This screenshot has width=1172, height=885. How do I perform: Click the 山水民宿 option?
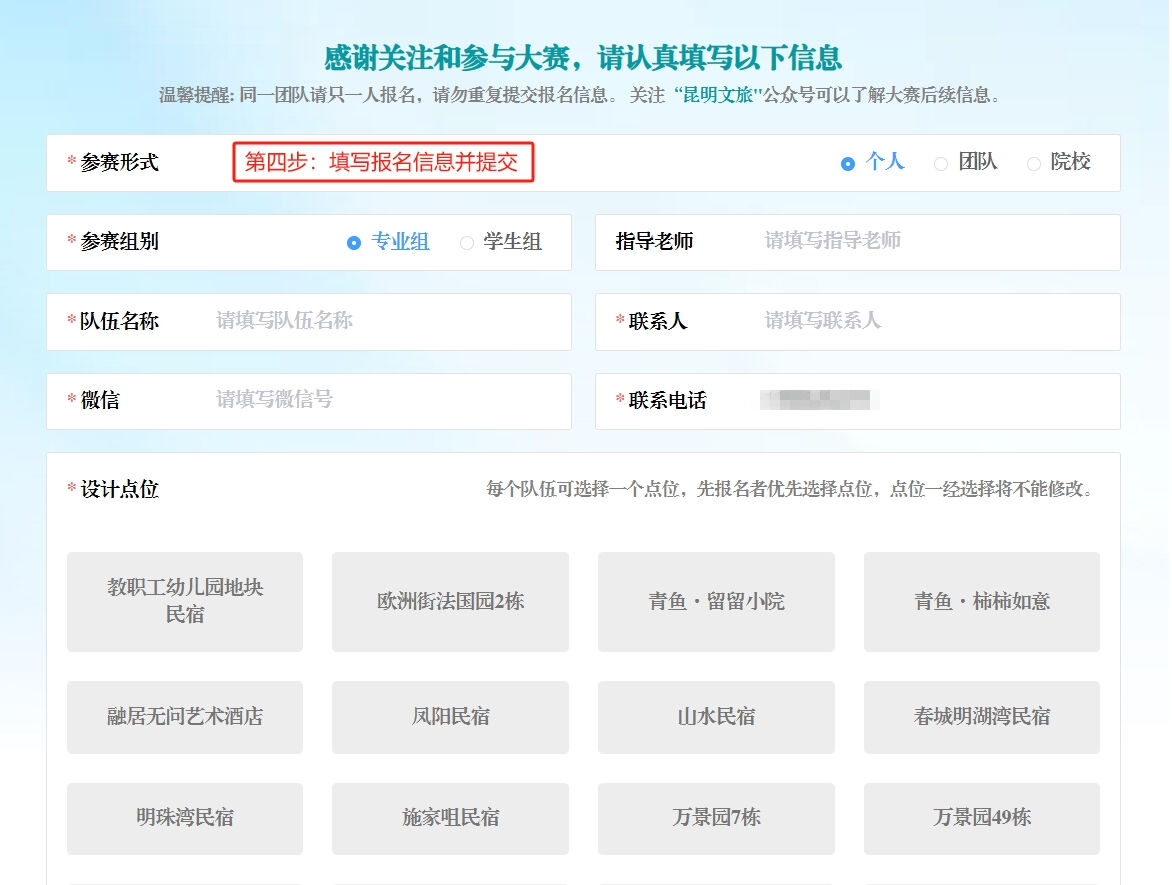click(x=716, y=717)
